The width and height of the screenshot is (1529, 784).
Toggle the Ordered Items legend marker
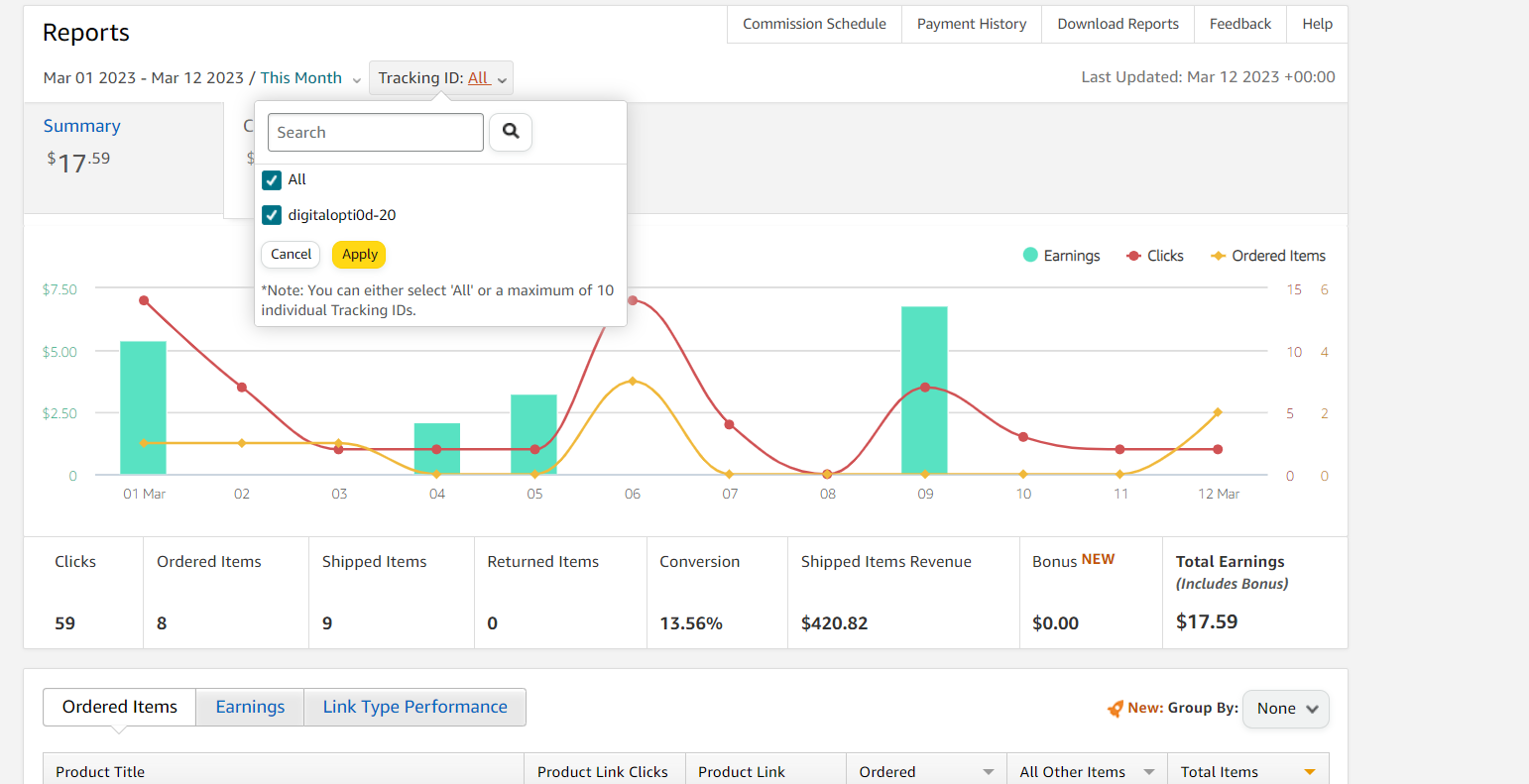pos(1219,256)
